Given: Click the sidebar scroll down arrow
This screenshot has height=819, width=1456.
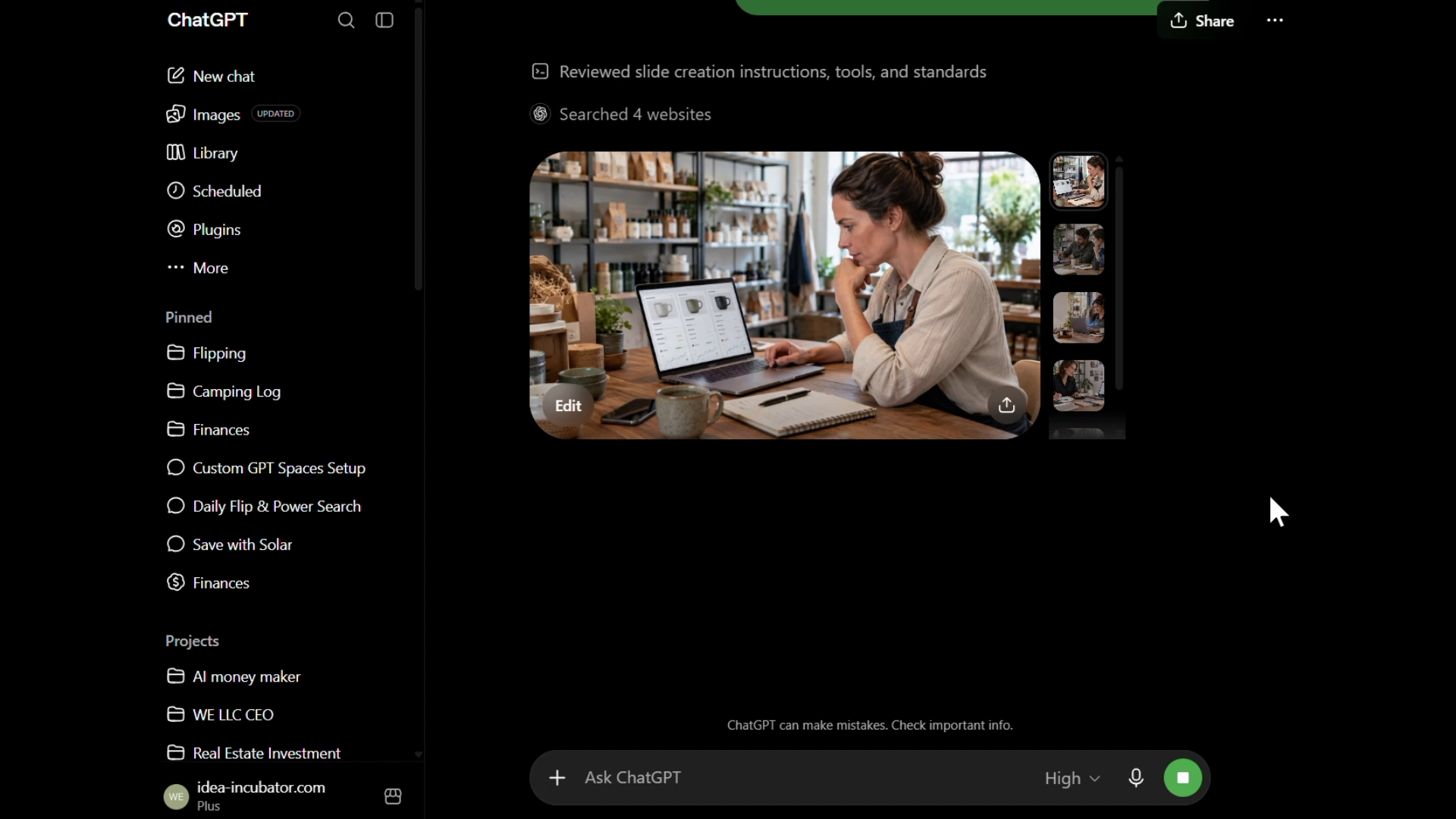Looking at the screenshot, I should pyautogui.click(x=418, y=755).
